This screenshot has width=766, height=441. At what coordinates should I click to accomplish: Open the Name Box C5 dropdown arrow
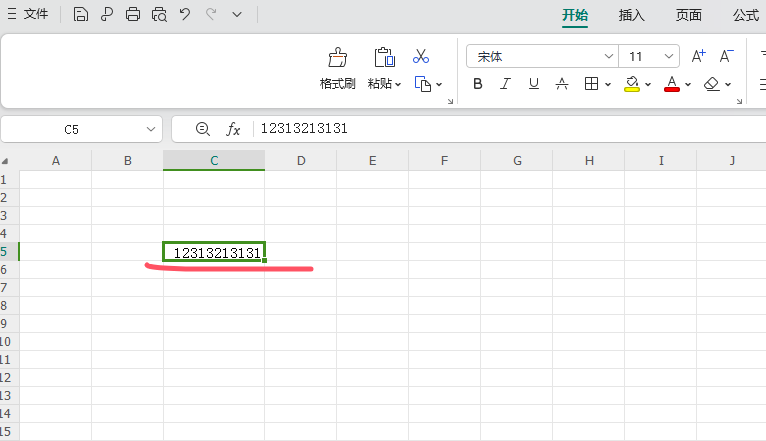click(x=151, y=129)
